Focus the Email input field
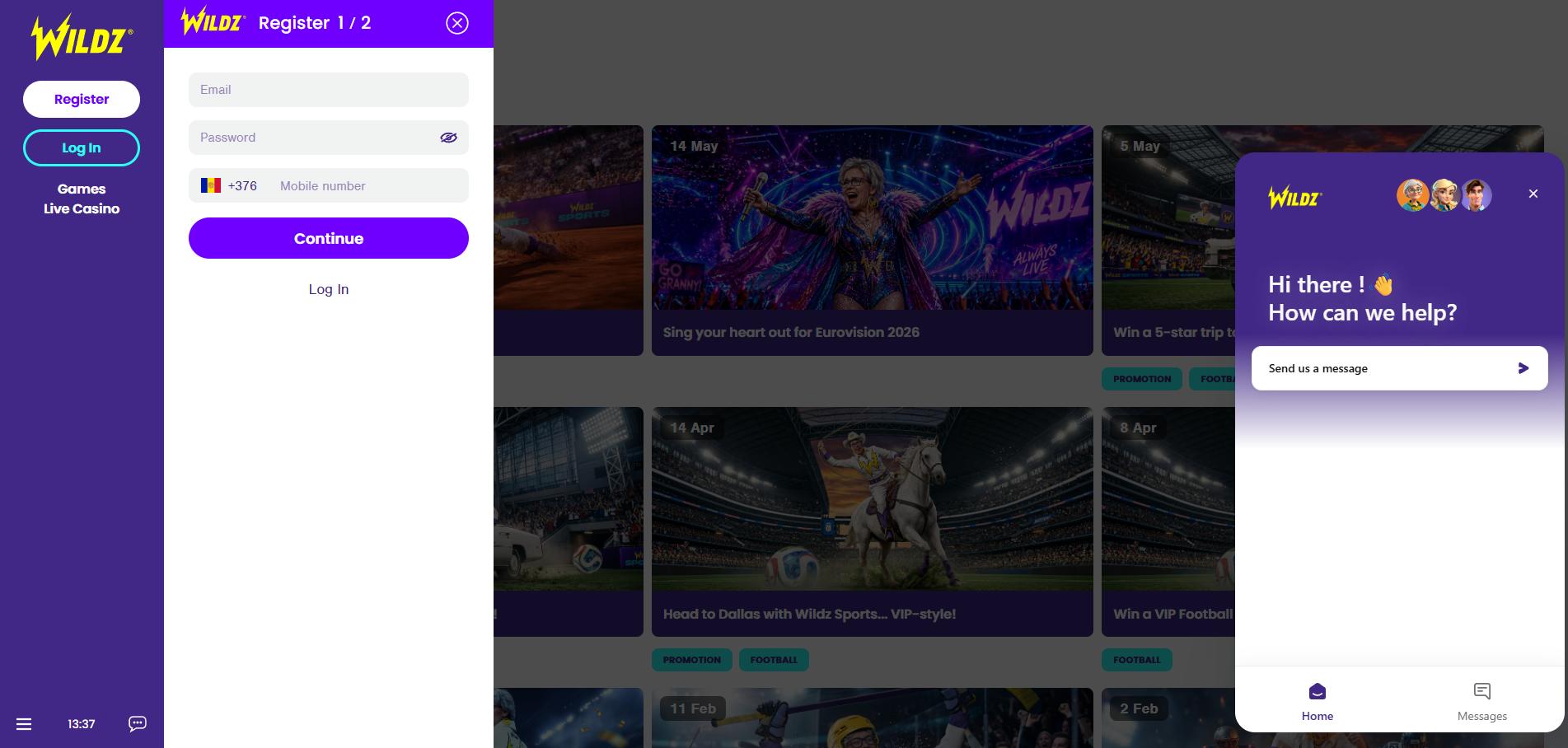The width and height of the screenshot is (1568, 748). 329,90
